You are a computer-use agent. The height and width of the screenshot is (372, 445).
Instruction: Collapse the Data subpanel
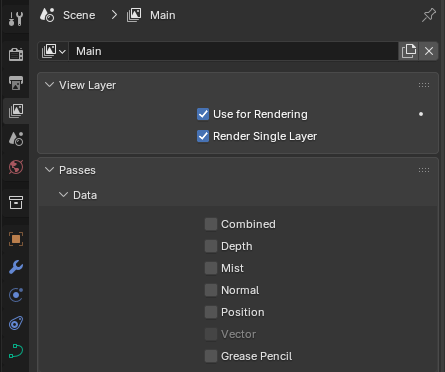pos(63,194)
